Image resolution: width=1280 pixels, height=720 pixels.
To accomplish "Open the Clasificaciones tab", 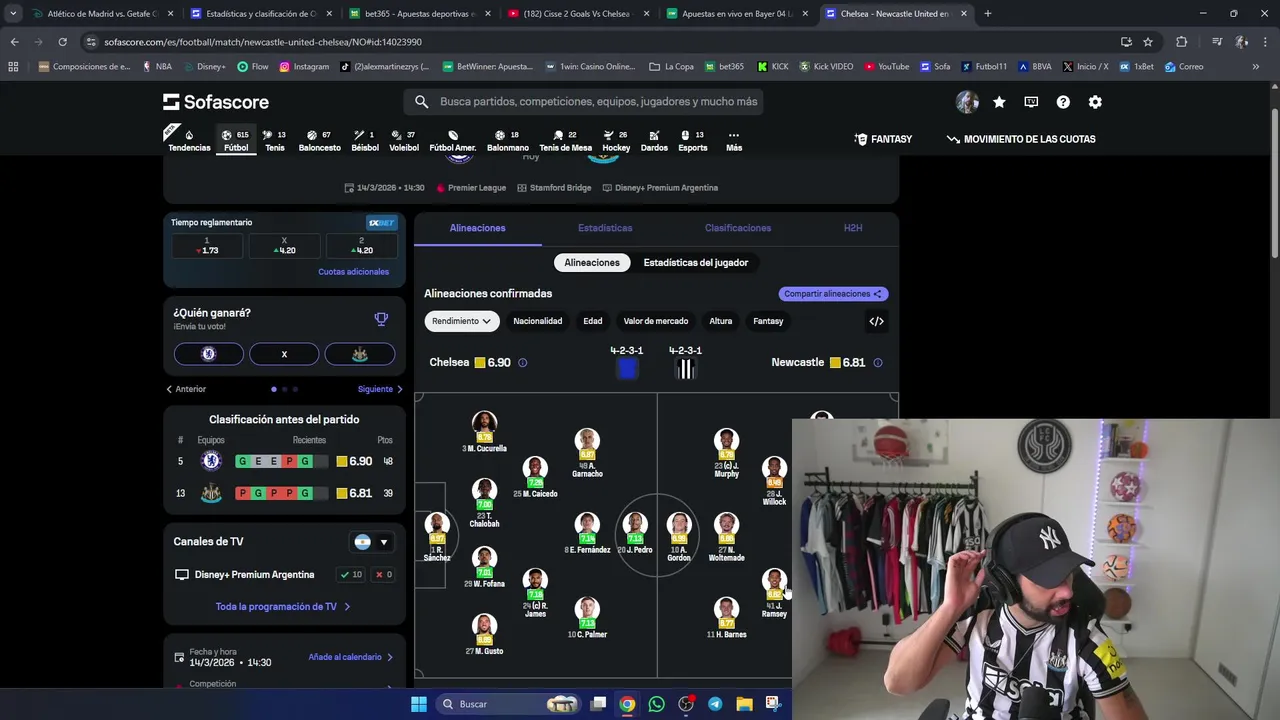I will tap(738, 228).
